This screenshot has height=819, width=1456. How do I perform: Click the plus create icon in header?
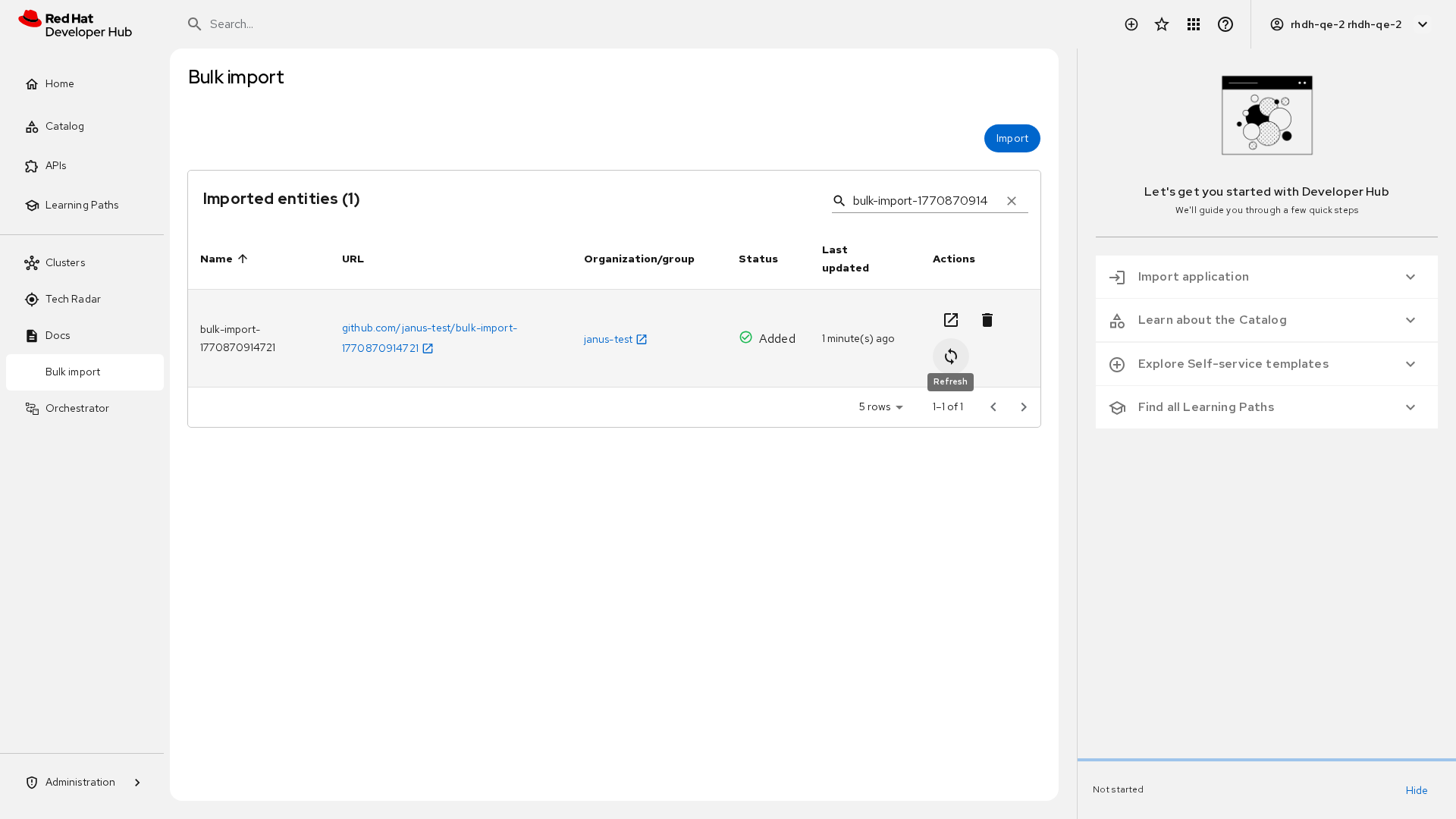point(1131,24)
